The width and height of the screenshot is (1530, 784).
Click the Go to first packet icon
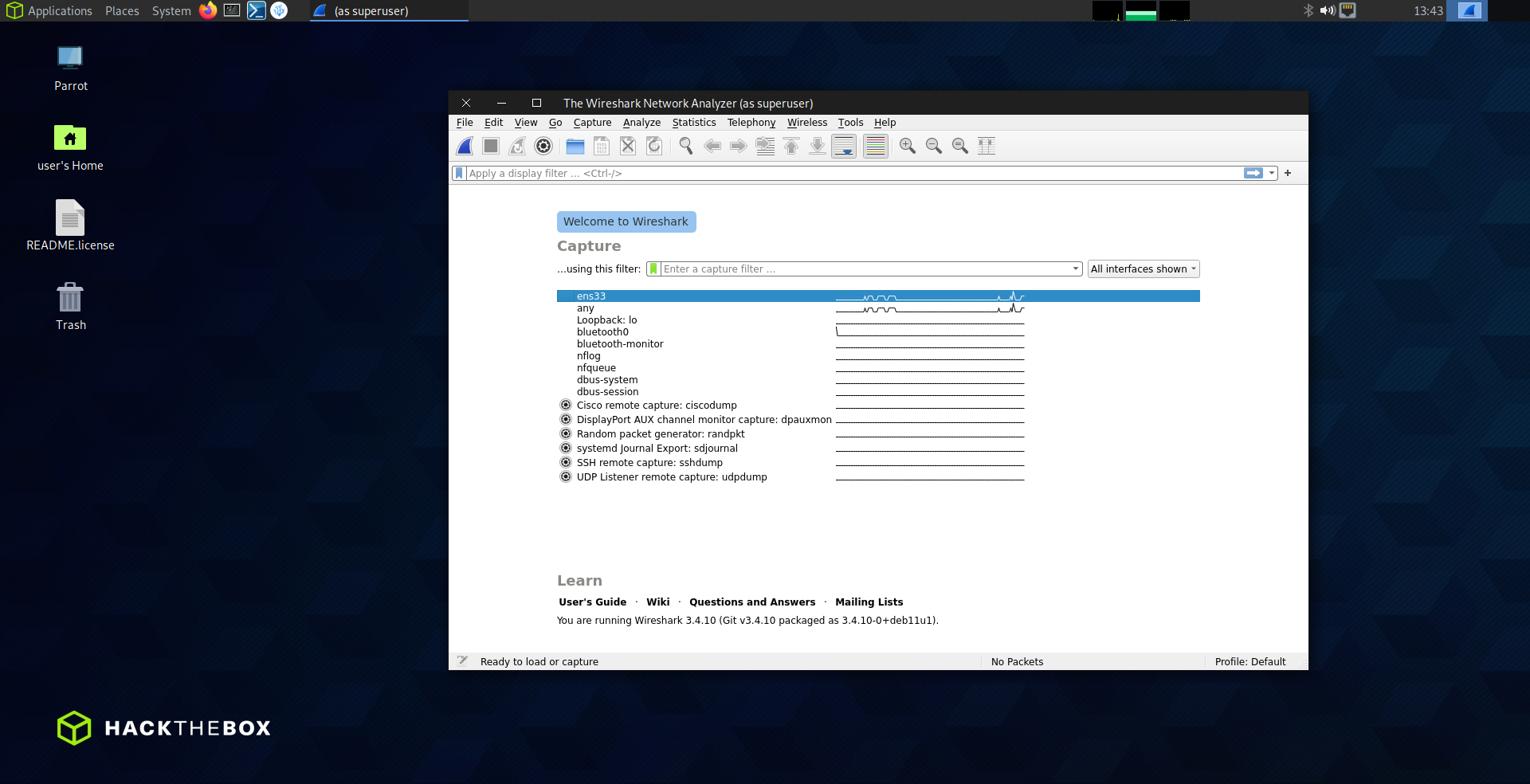[791, 146]
